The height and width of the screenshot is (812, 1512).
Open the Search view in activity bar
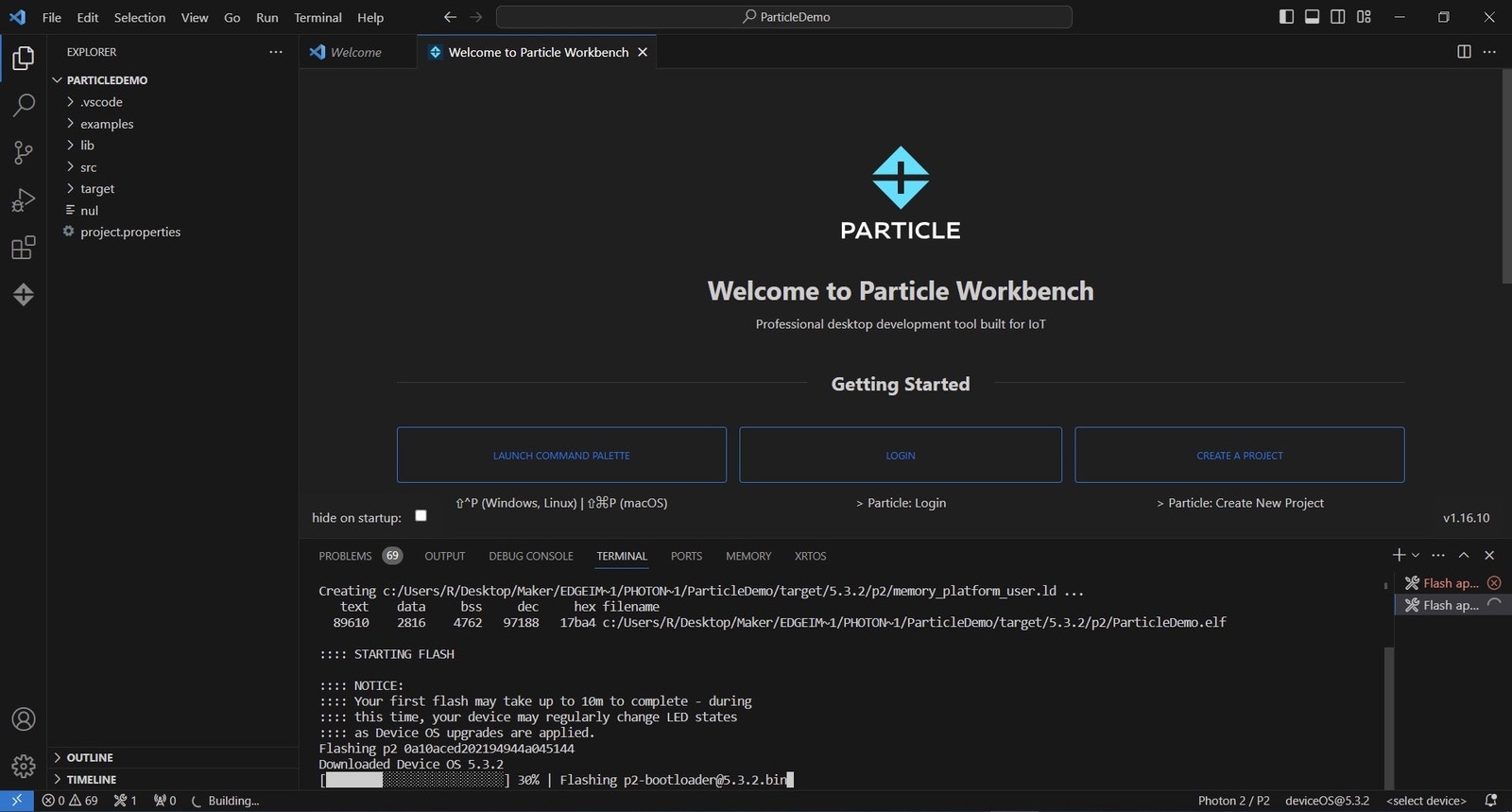pyautogui.click(x=24, y=105)
